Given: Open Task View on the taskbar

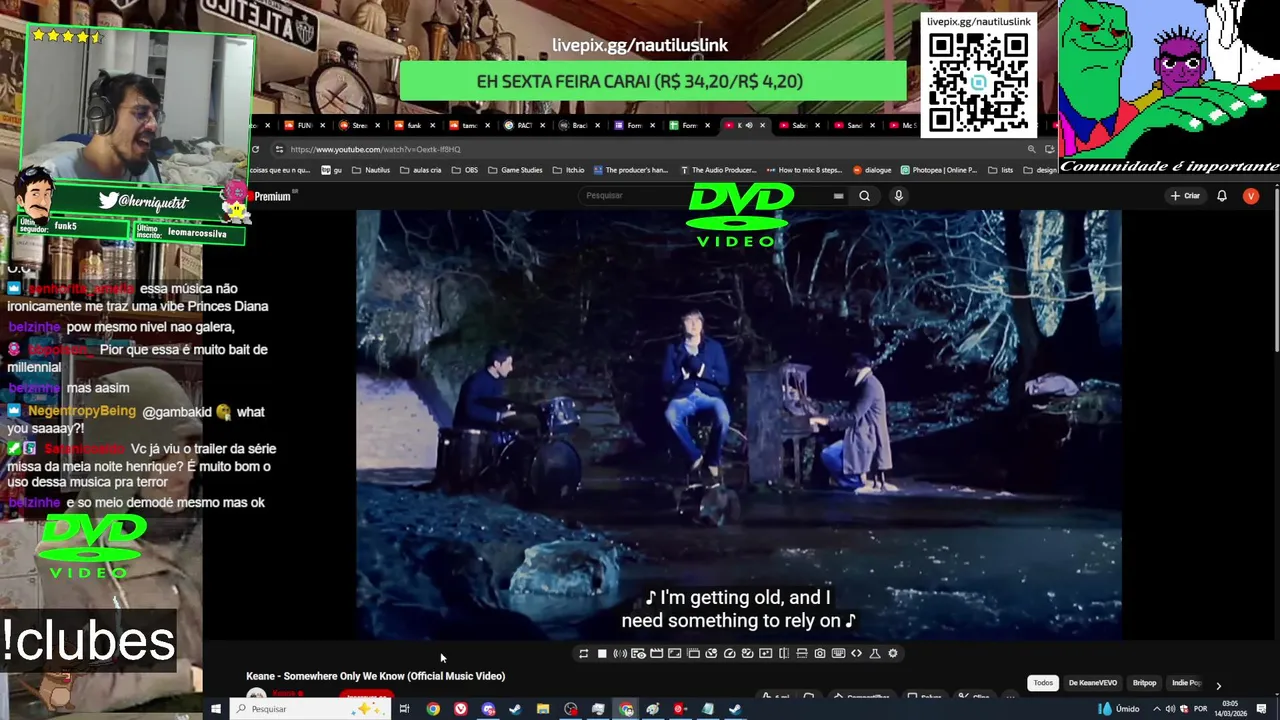Looking at the screenshot, I should [404, 709].
